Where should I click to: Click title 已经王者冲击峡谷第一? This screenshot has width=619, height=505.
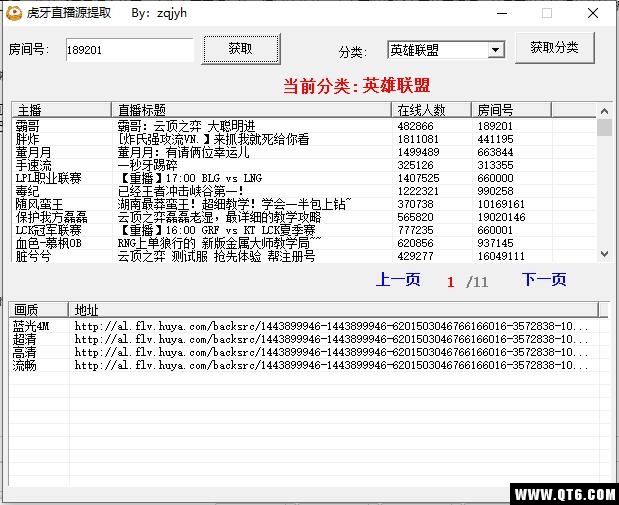[180, 191]
